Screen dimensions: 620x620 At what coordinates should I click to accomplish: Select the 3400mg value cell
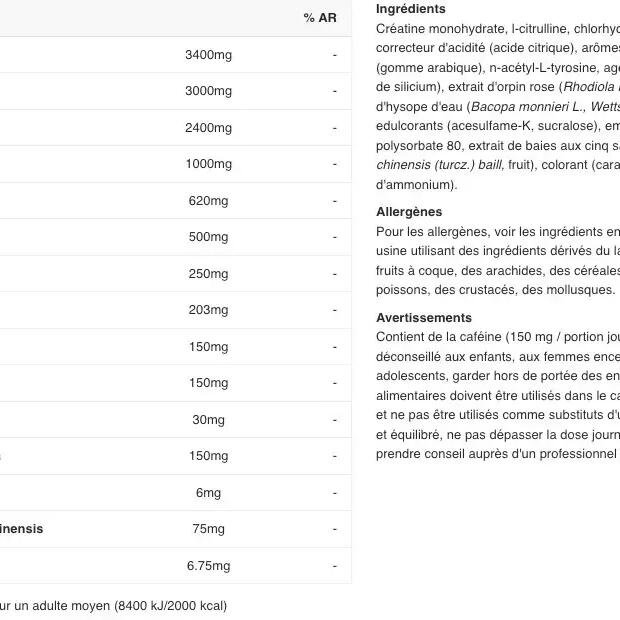(x=208, y=54)
